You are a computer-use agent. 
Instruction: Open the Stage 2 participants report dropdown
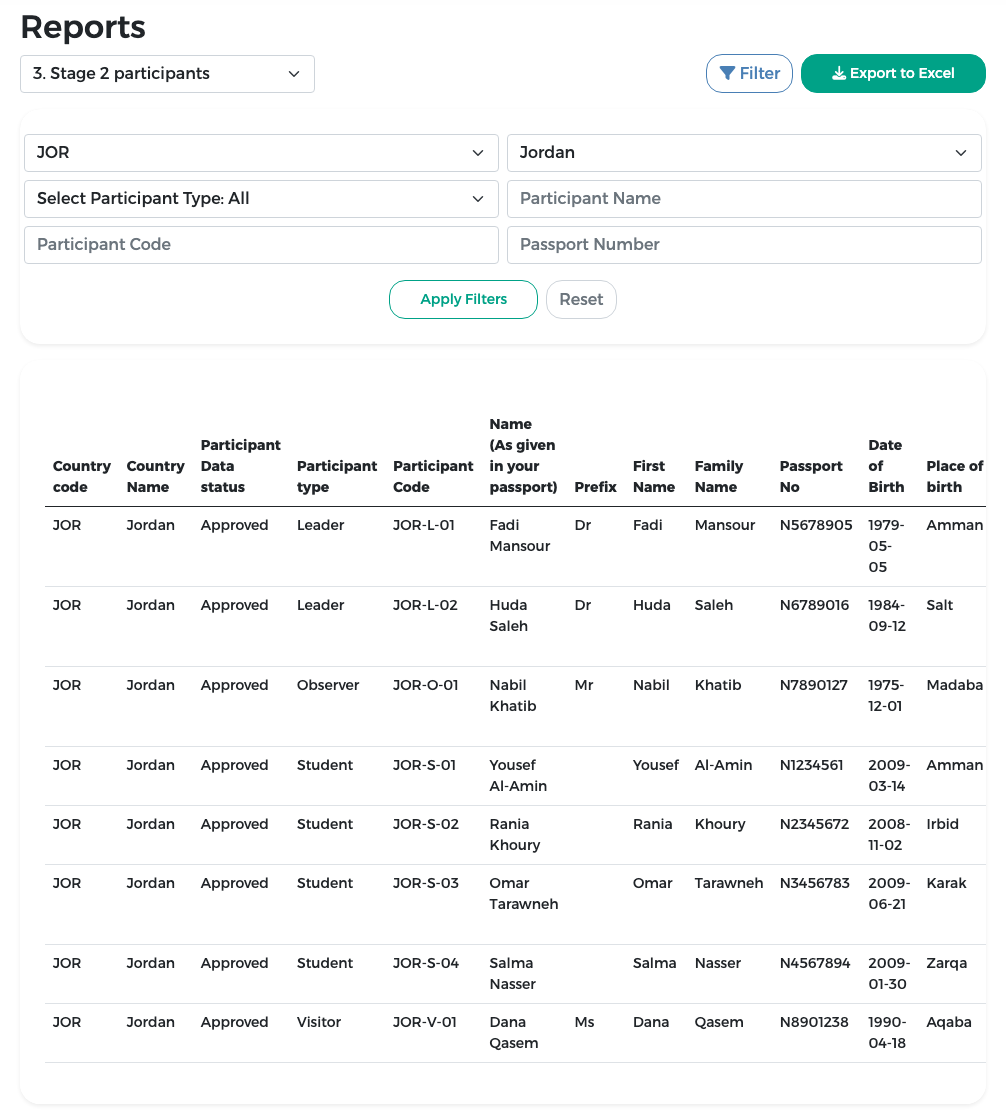[x=167, y=74]
